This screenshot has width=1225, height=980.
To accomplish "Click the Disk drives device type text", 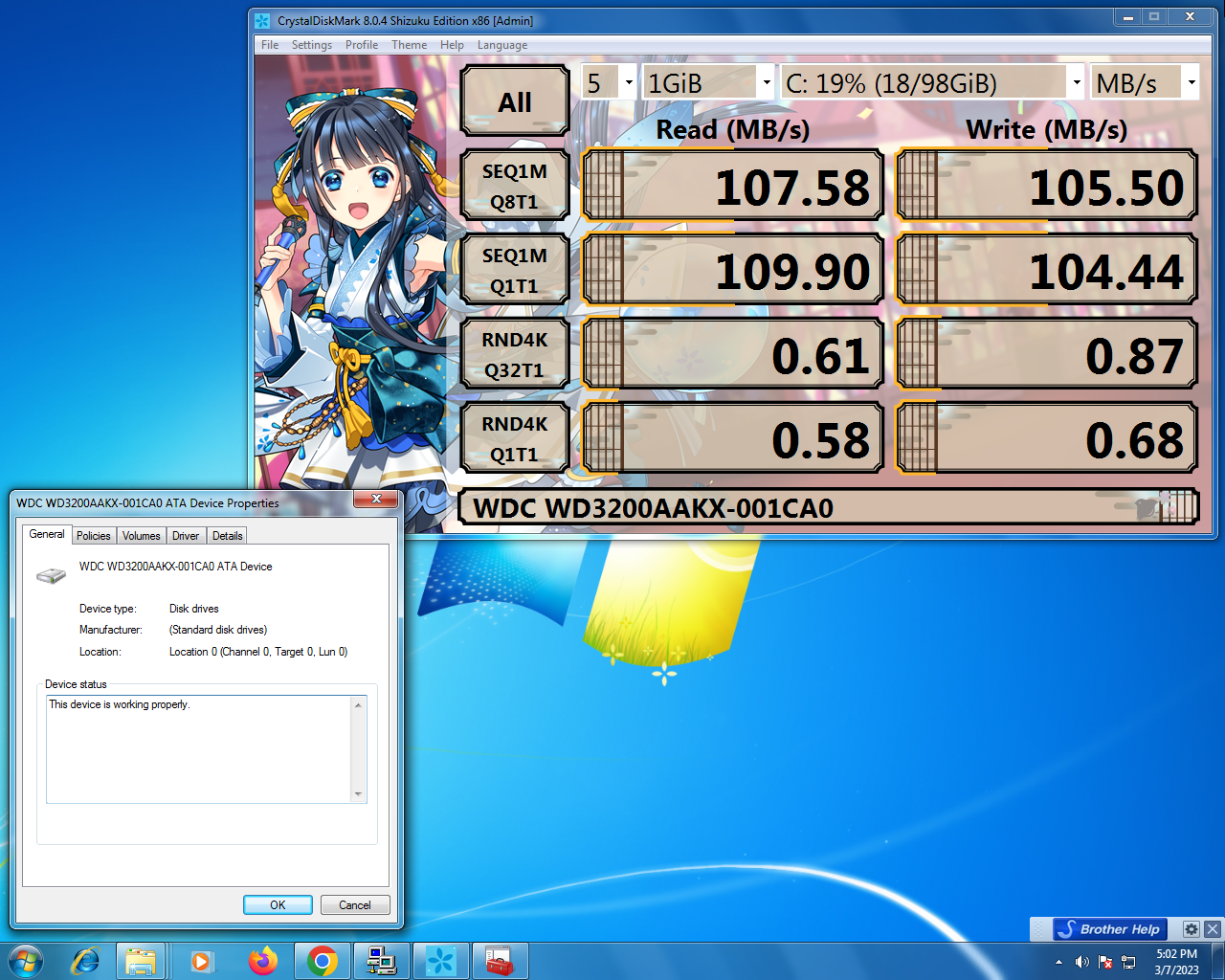I will [194, 609].
